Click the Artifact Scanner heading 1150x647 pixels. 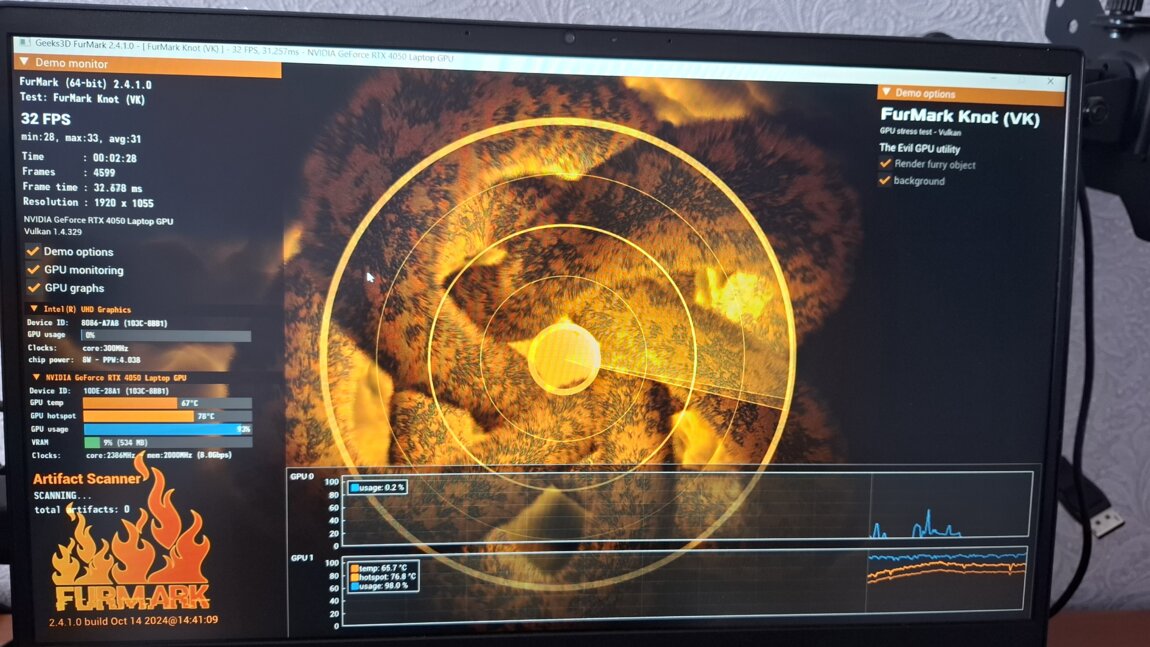87,479
